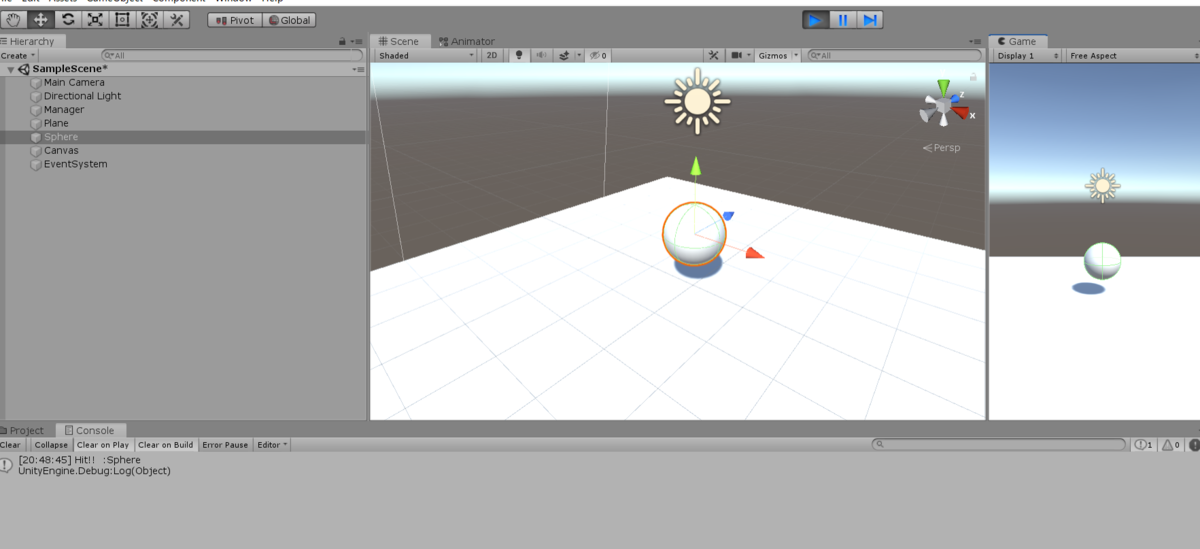Open the custom editor tools button

(x=177, y=19)
